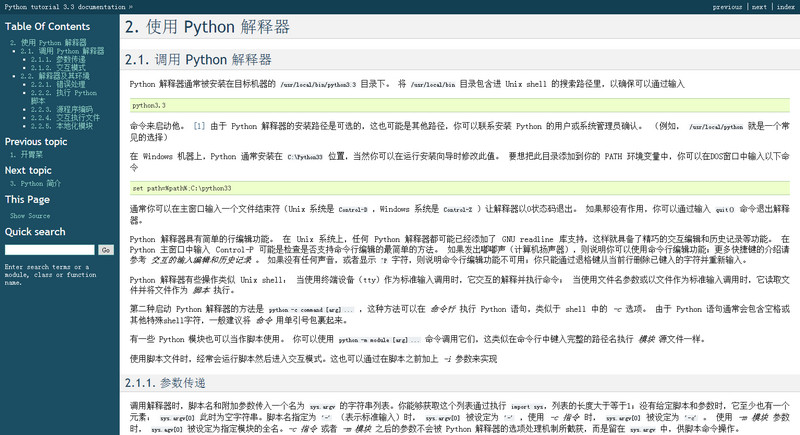
Task: Click the 'import sys' inline code
Action: point(528,407)
